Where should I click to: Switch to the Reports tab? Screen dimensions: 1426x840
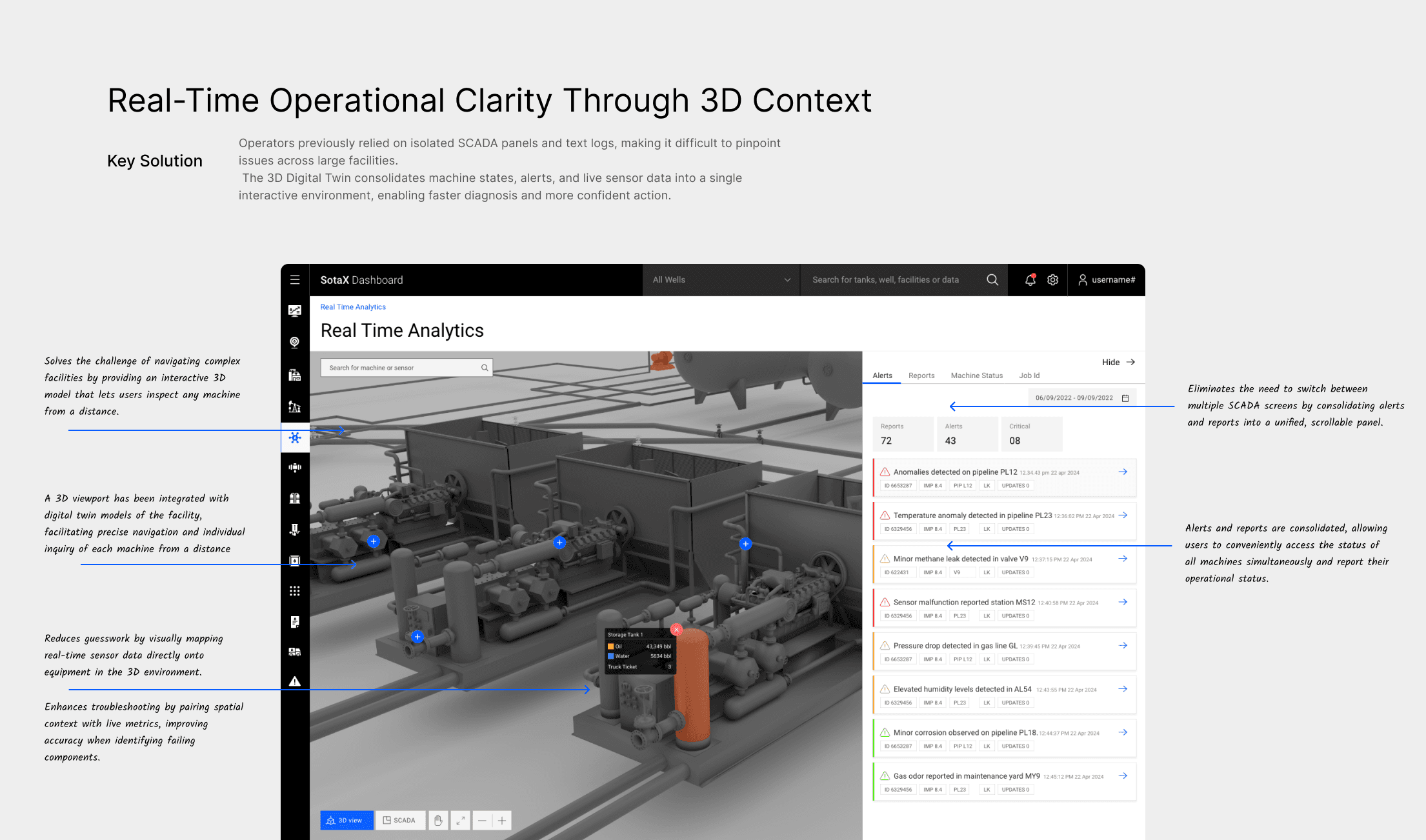click(x=921, y=375)
